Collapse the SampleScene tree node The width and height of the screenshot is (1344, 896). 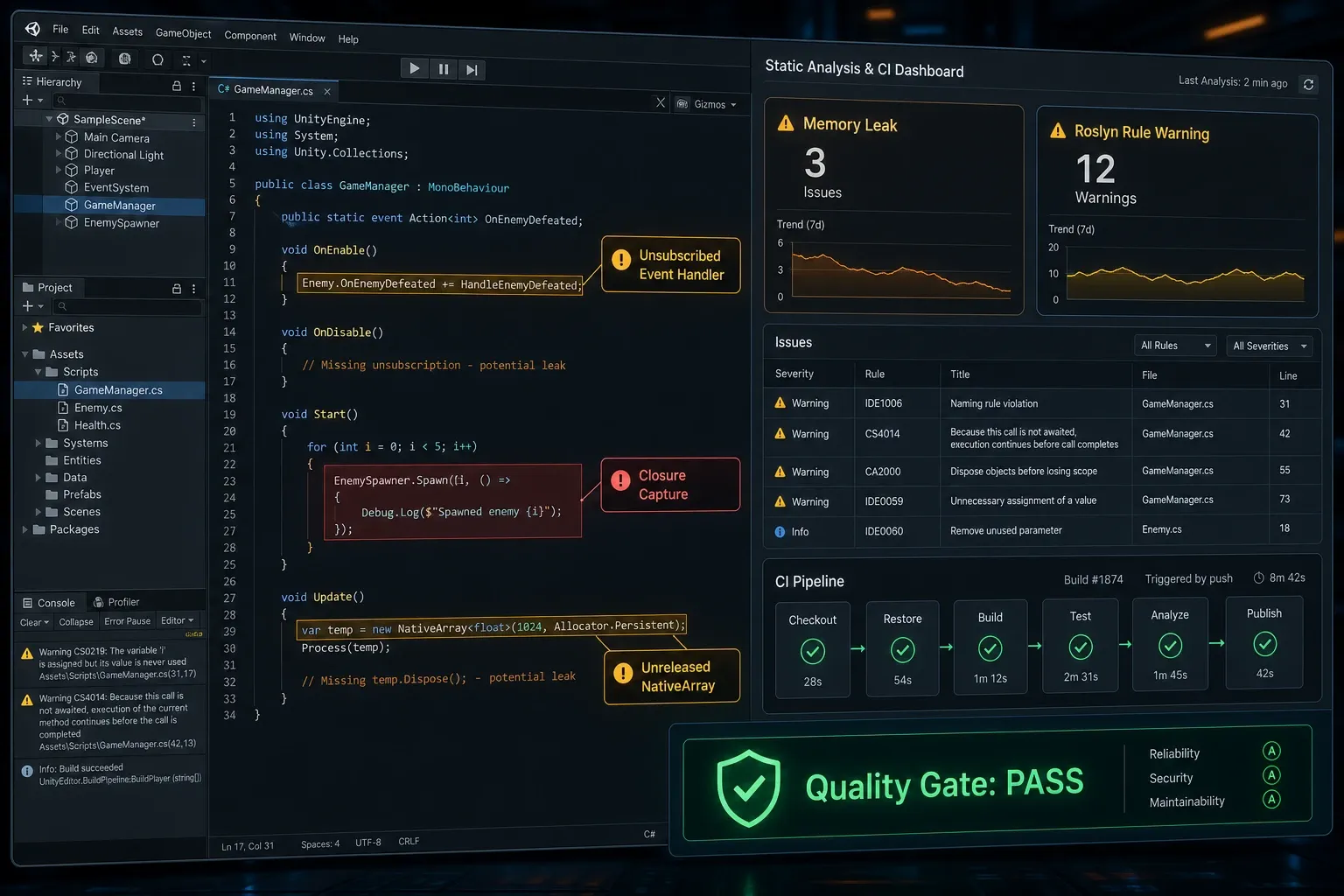coord(49,119)
